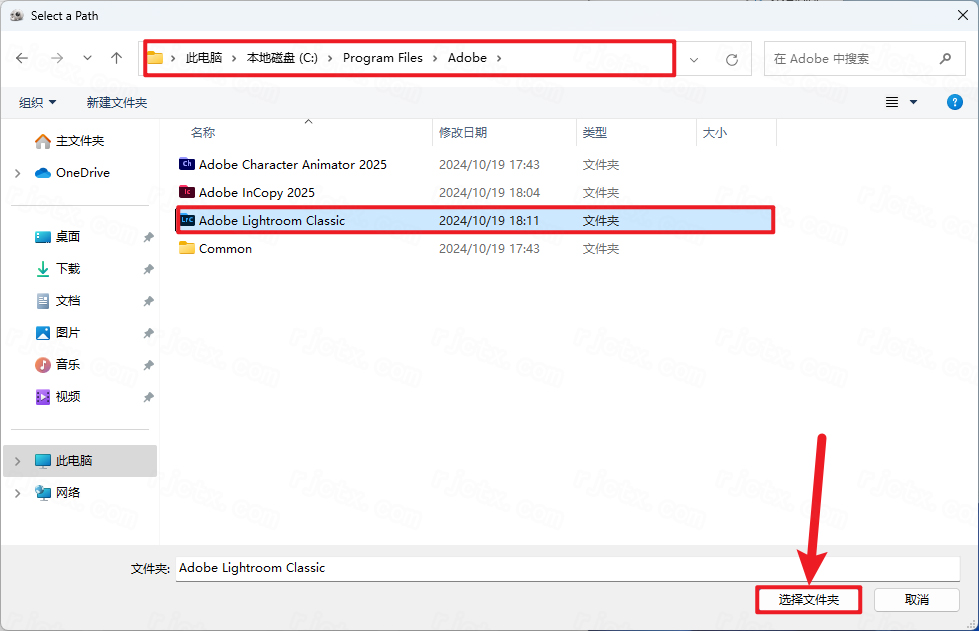Navigate to Program Files via breadcrumb
The width and height of the screenshot is (979, 631).
pyautogui.click(x=383, y=58)
